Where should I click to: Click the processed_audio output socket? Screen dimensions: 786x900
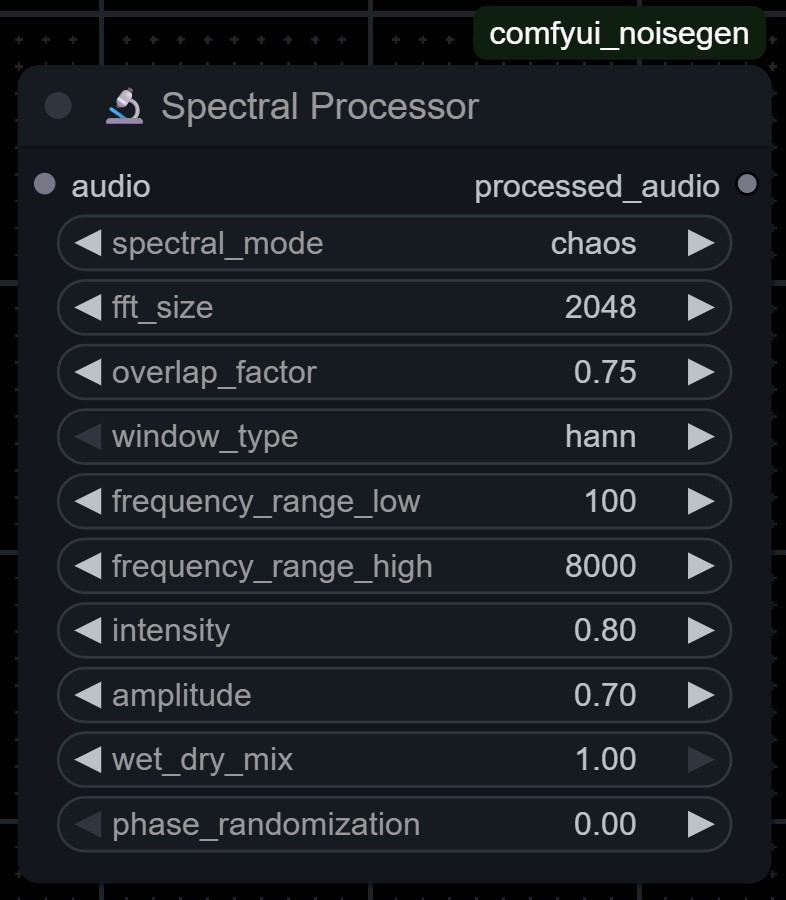click(x=747, y=185)
